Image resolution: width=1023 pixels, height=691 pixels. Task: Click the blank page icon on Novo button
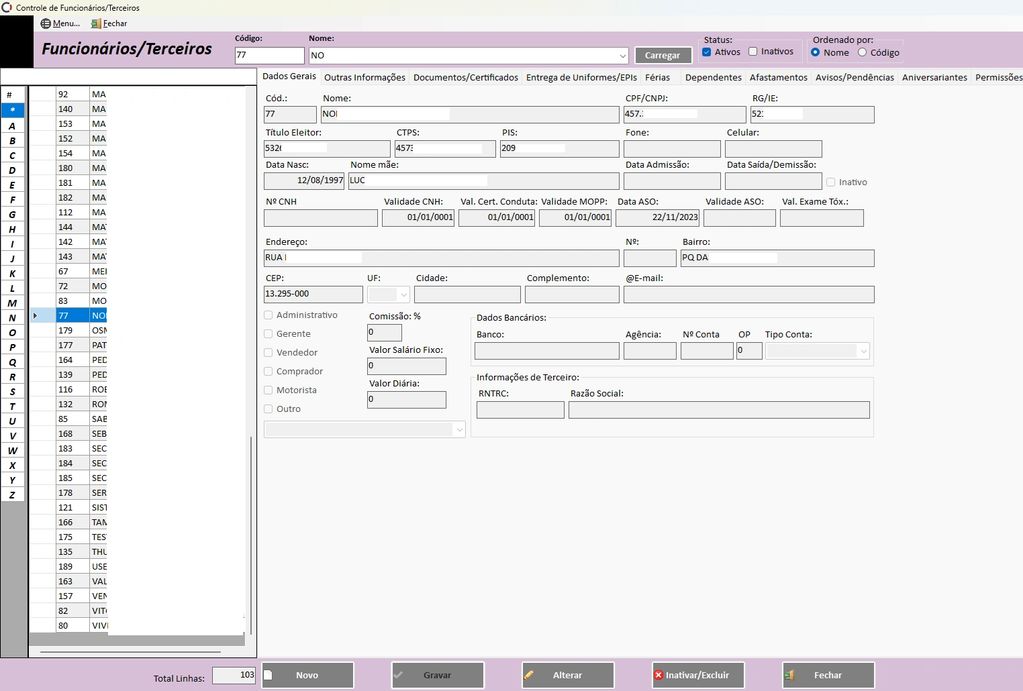tap(268, 675)
